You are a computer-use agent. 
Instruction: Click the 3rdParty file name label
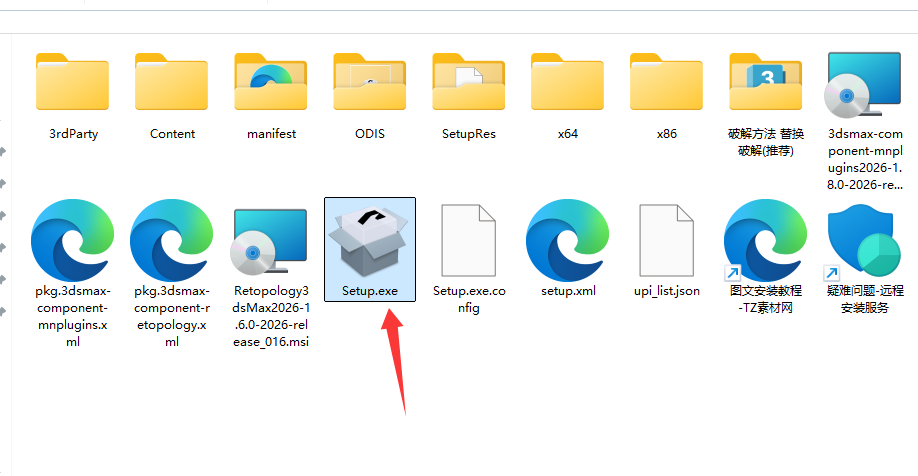click(x=73, y=134)
